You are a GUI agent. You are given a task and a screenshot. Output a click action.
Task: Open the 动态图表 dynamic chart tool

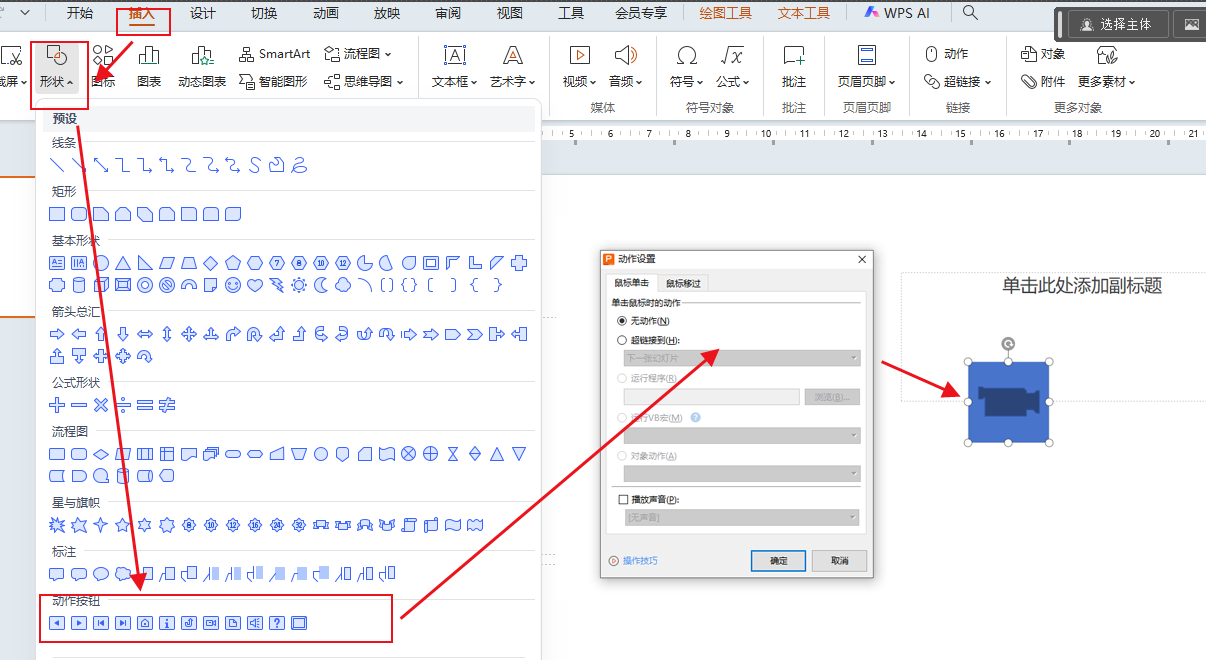[x=202, y=66]
